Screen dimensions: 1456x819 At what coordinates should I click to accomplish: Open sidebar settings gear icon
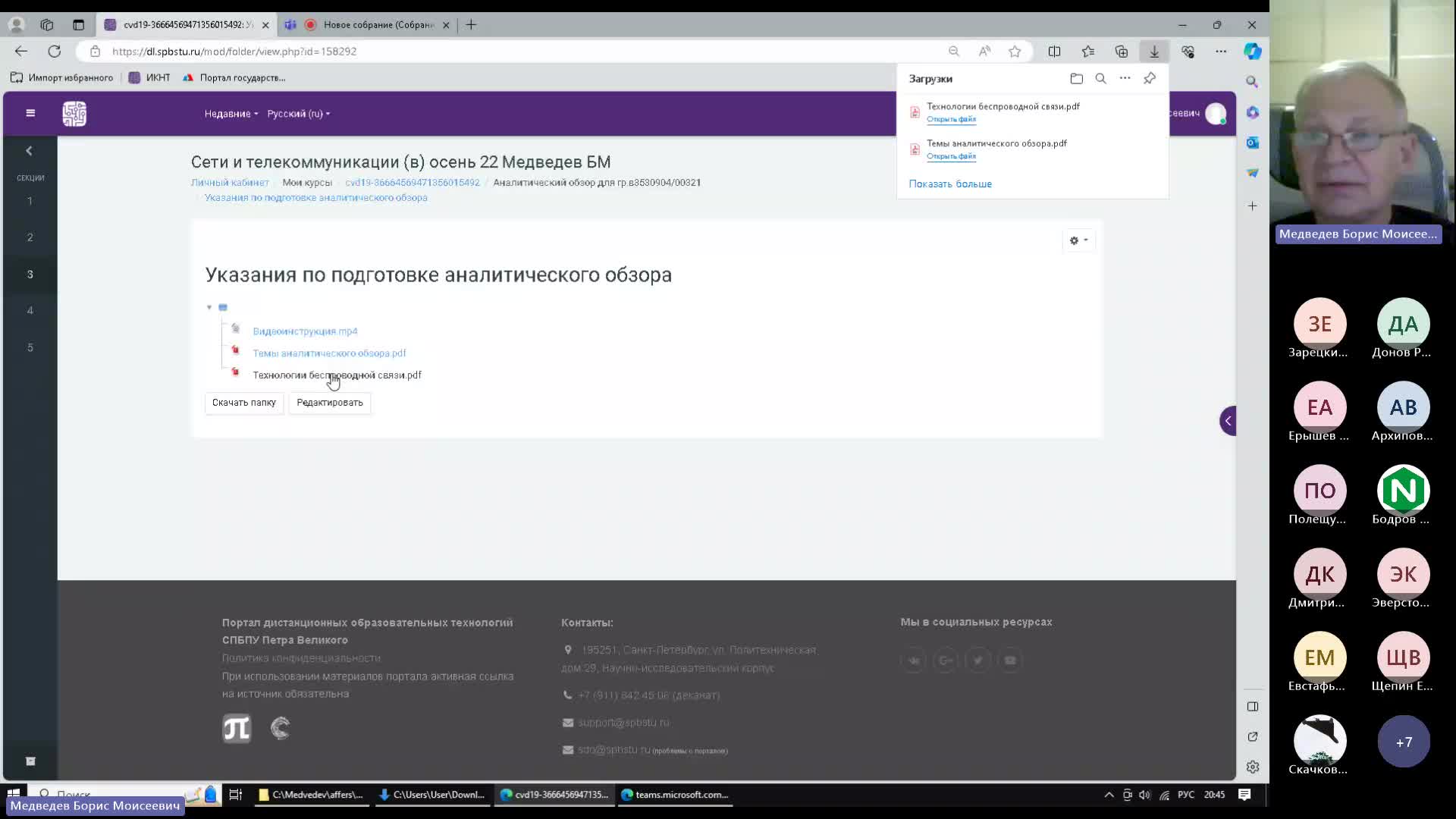point(1253,767)
